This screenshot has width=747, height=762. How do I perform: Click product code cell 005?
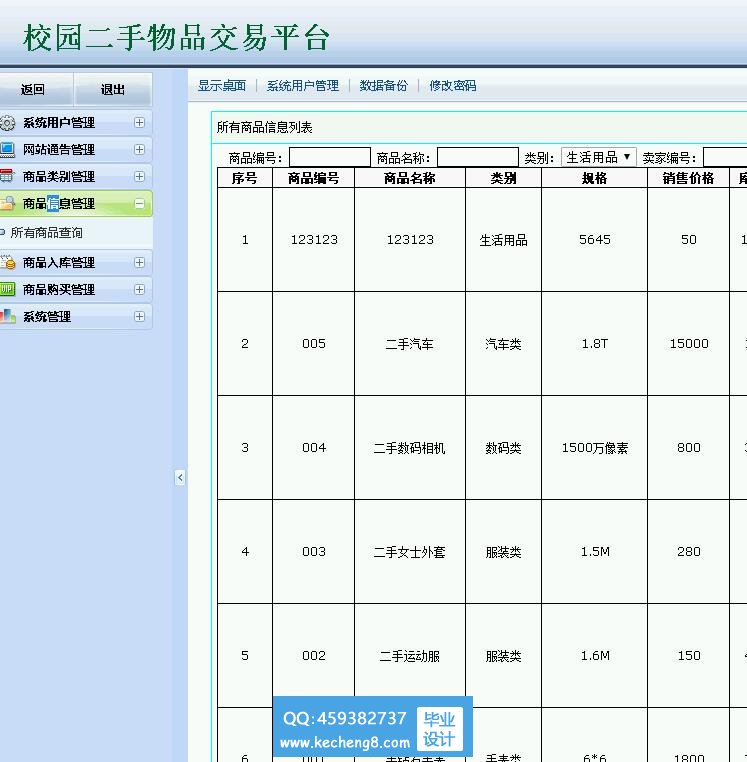(313, 344)
